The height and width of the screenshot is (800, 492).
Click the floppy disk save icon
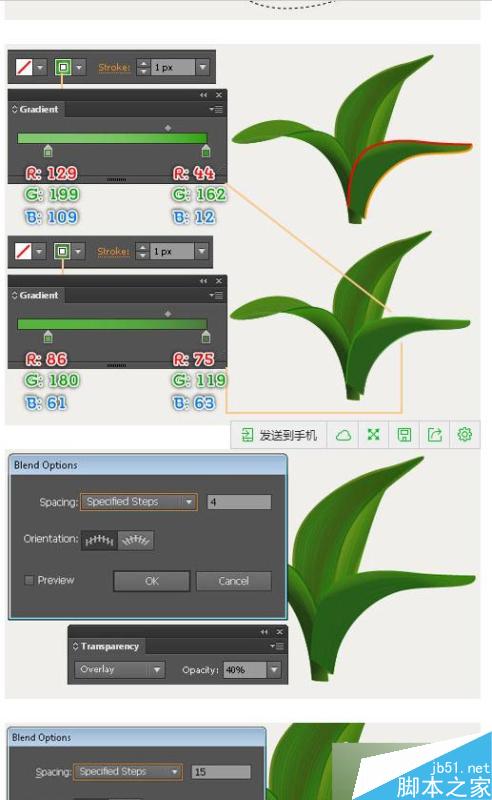point(404,435)
